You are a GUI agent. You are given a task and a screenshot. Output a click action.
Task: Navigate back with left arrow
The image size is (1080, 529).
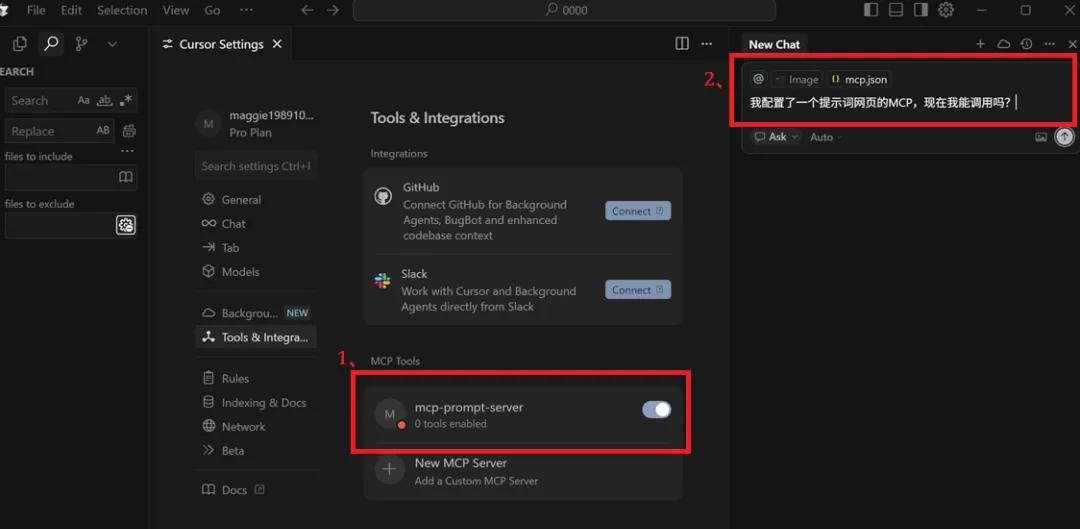(x=308, y=10)
